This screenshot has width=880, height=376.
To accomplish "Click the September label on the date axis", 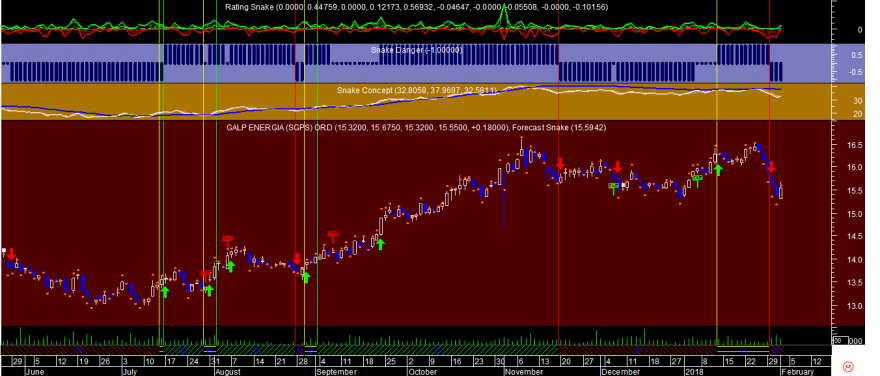I will [x=336, y=372].
